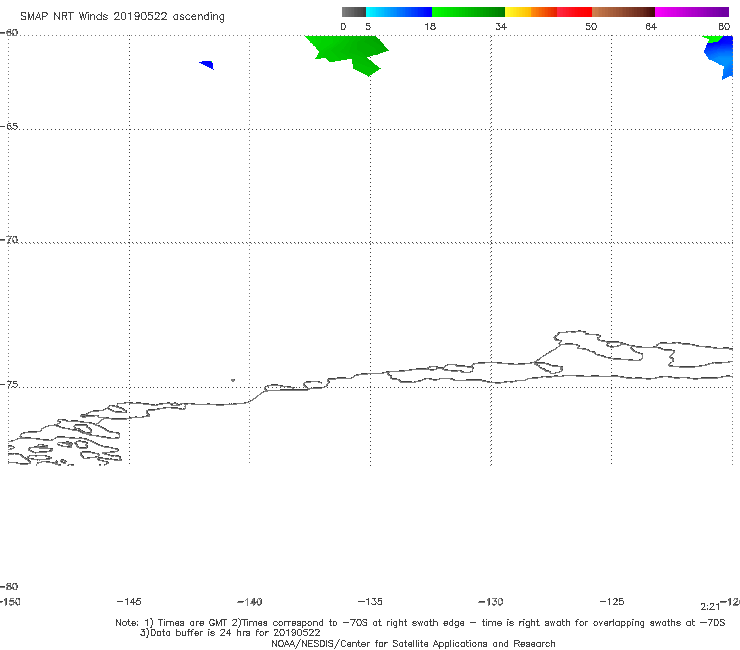
Task: Click the color bar label 34
Action: [x=501, y=26]
